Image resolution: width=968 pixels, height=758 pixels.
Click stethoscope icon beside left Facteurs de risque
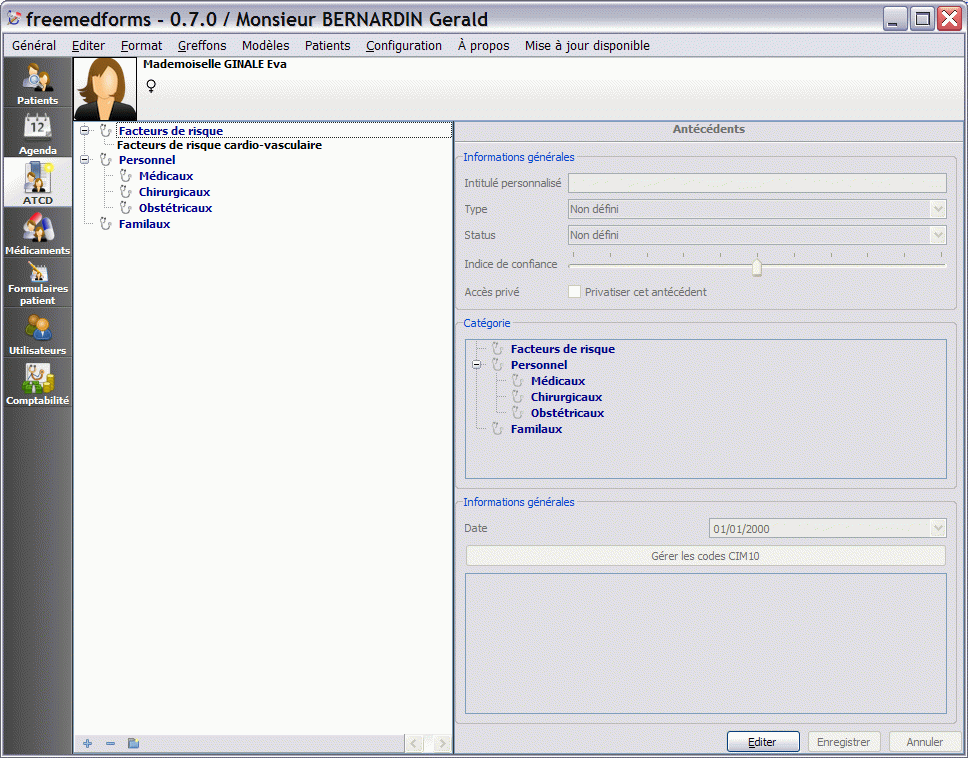coord(106,131)
